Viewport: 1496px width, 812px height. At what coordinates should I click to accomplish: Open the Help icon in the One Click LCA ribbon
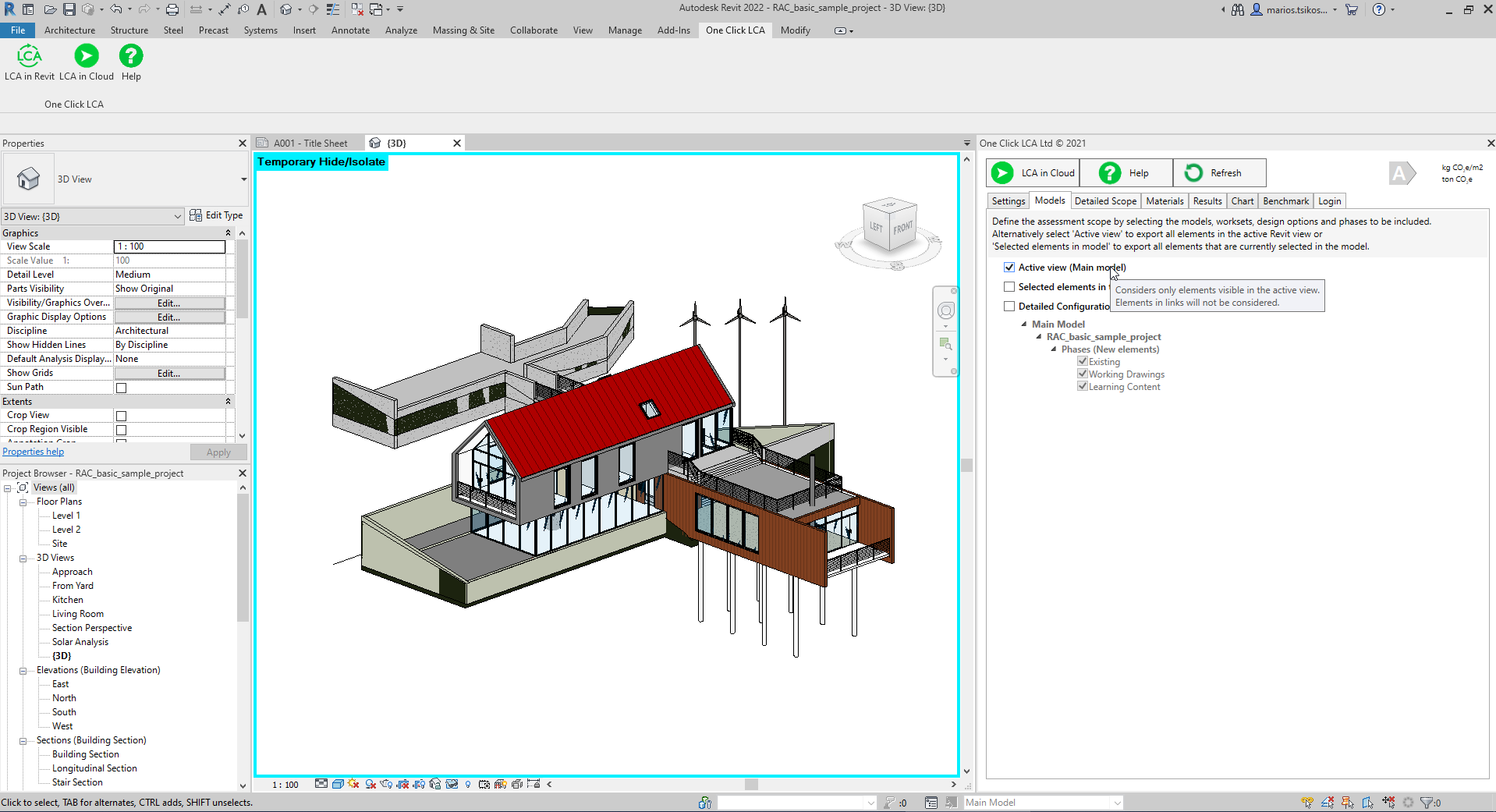pos(131,57)
